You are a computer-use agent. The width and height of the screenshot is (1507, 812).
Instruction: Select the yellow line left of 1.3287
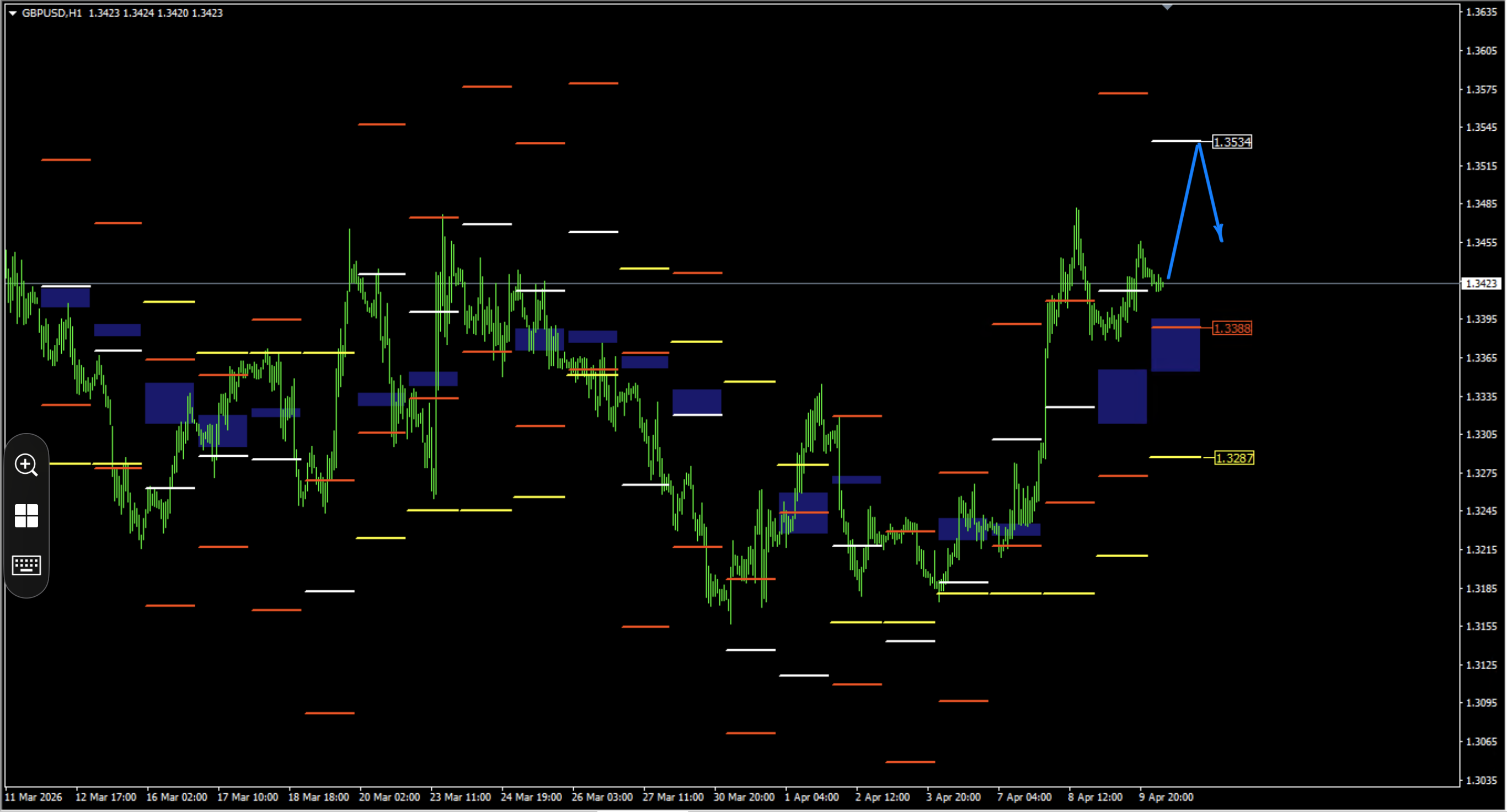[1175, 457]
